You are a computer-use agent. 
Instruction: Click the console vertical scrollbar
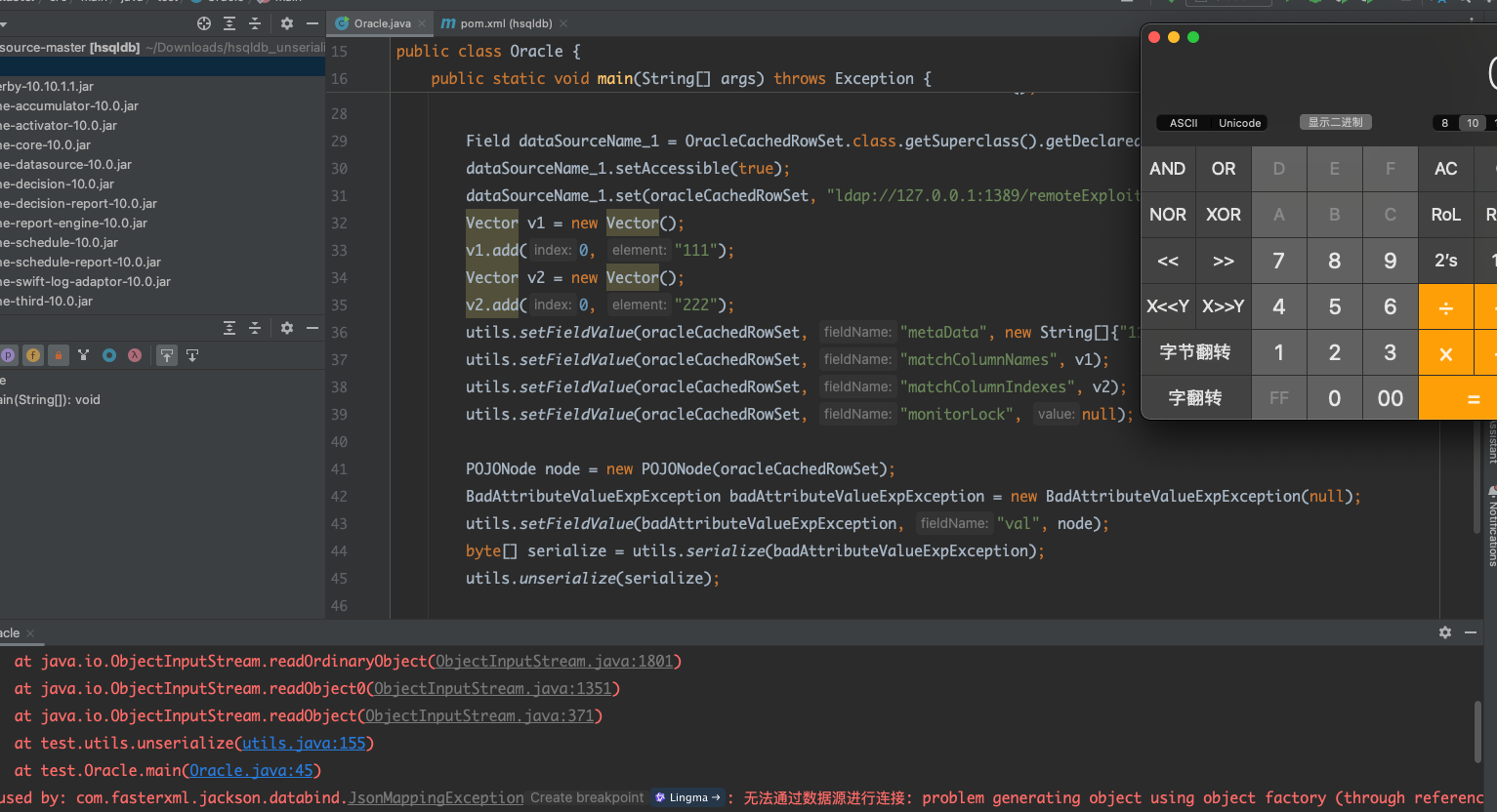[x=1478, y=730]
